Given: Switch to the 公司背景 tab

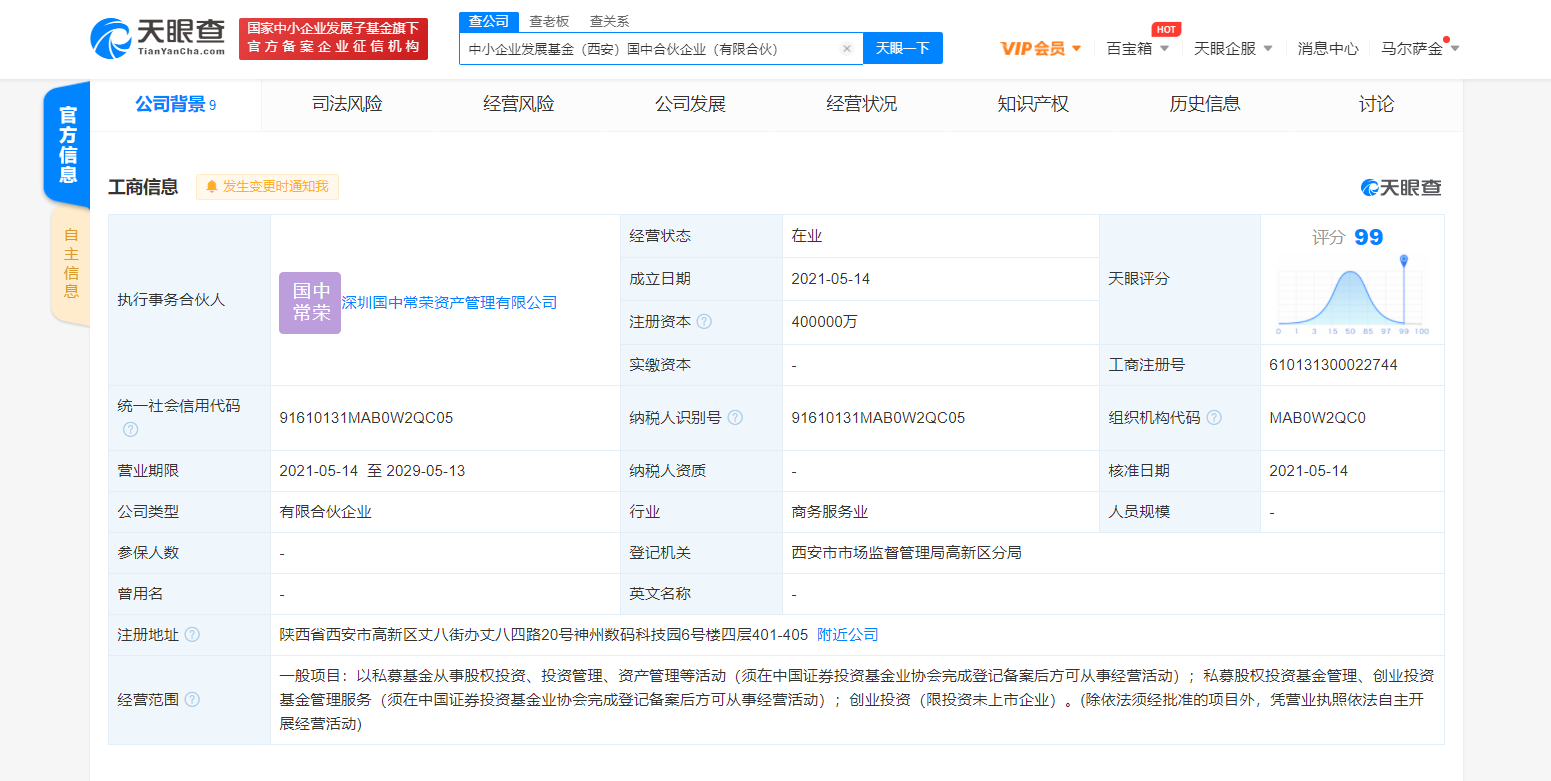Looking at the screenshot, I should pyautogui.click(x=176, y=104).
